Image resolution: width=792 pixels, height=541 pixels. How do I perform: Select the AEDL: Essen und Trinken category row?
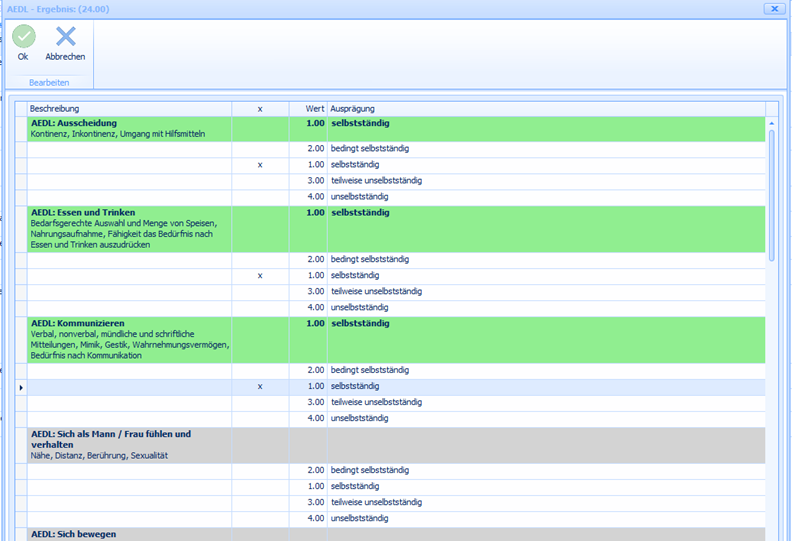128,228
